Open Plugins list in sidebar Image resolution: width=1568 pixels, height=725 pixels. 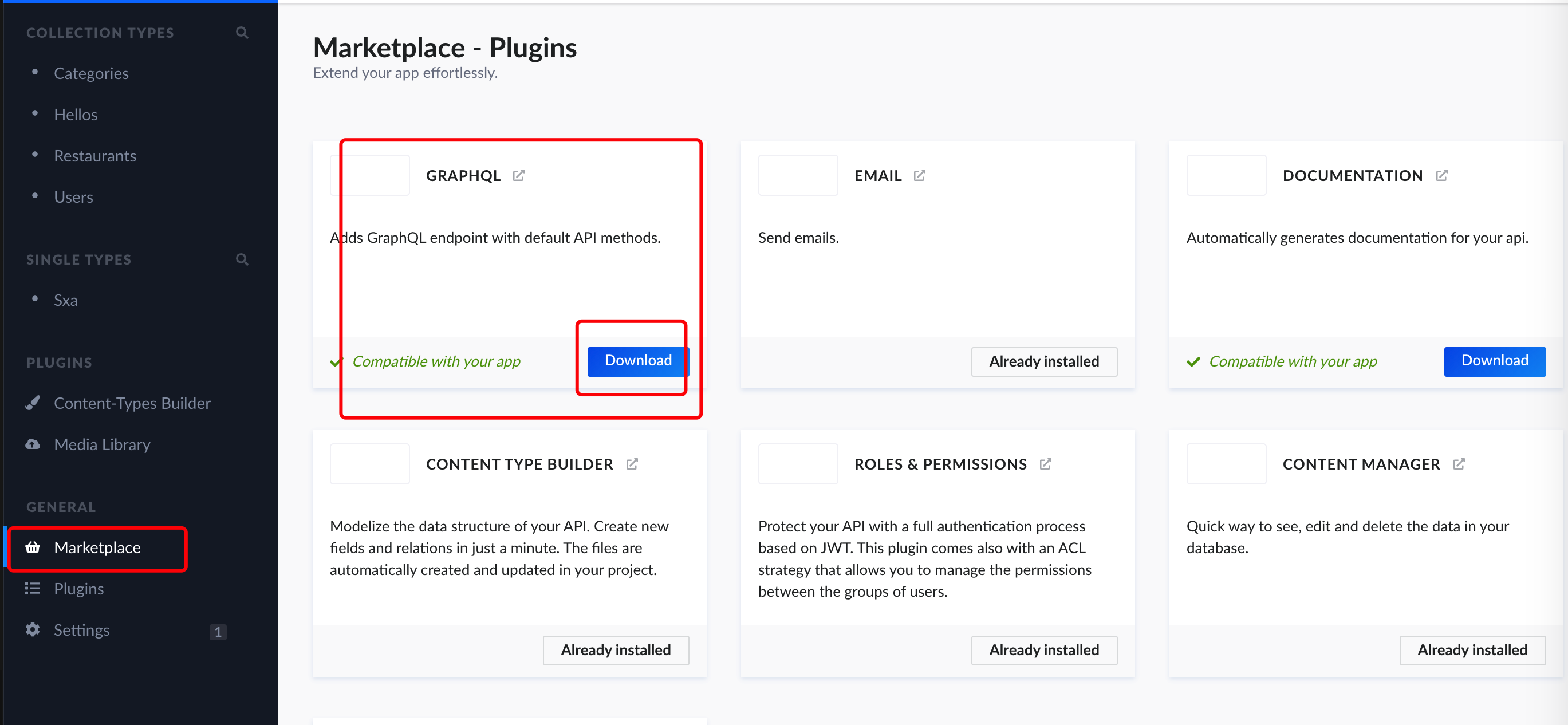coord(78,589)
